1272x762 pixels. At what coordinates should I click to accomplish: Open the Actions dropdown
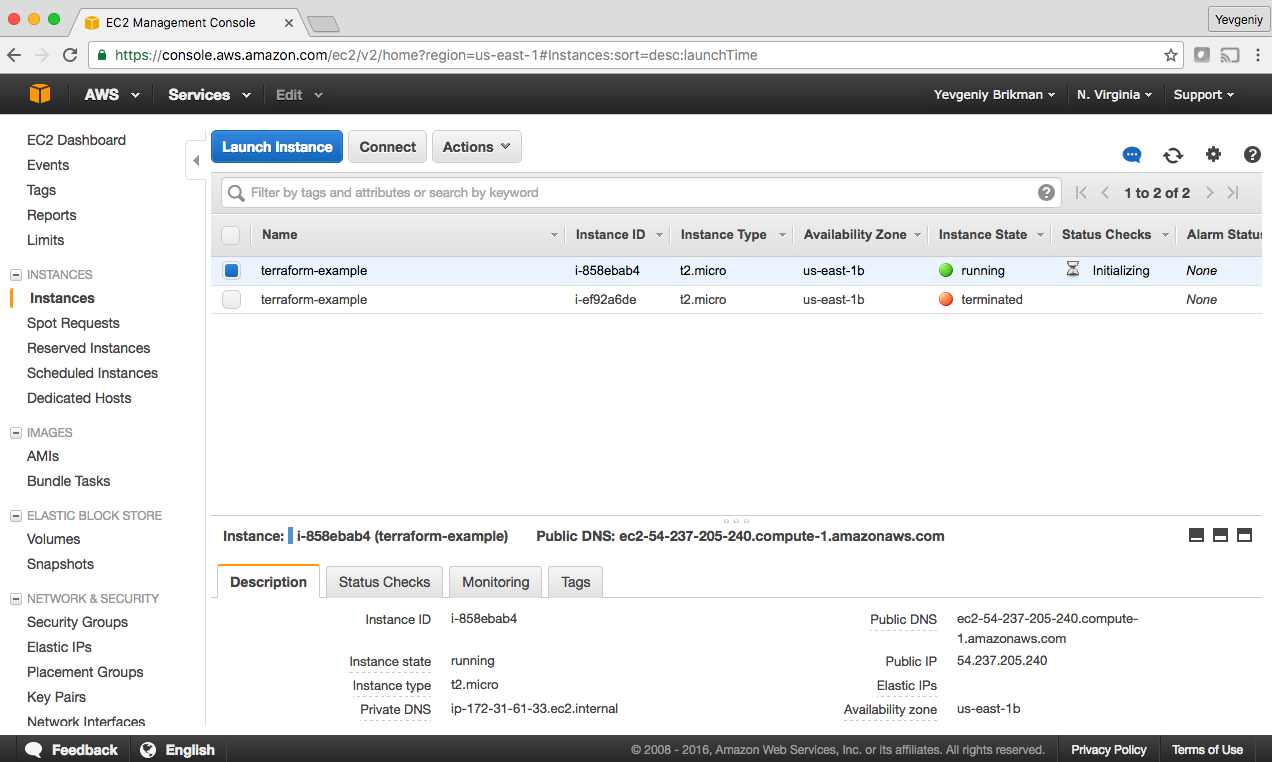(476, 146)
